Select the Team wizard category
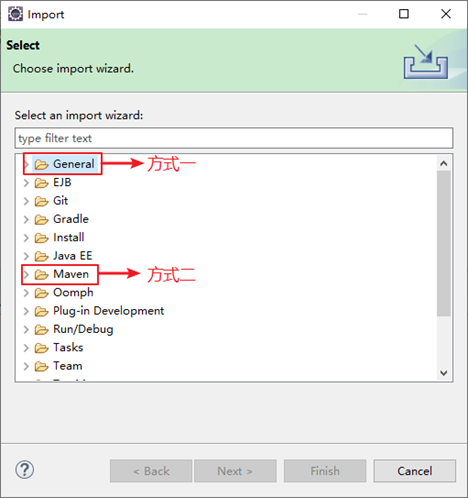The image size is (468, 498). 68,366
